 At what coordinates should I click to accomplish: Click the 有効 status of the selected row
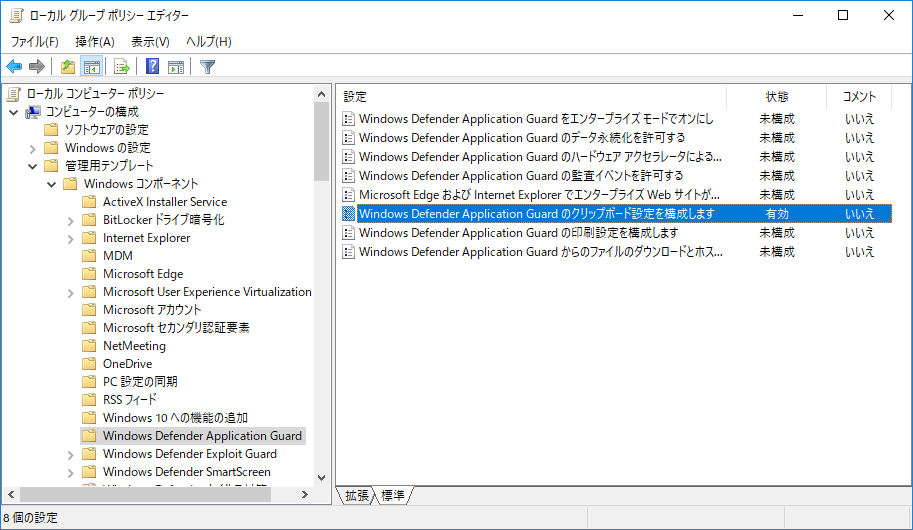click(777, 214)
